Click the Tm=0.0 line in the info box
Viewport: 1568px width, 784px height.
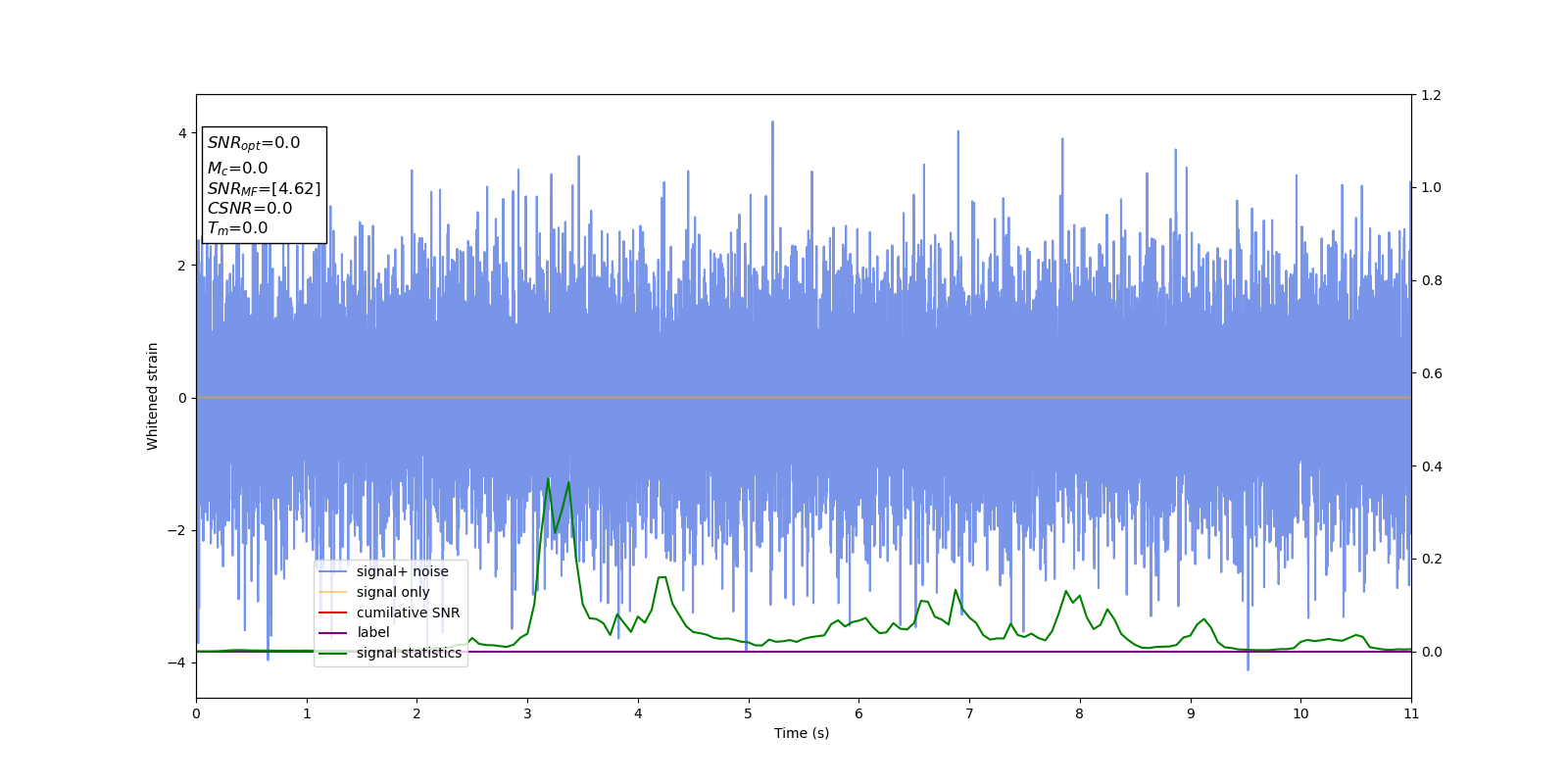237,228
